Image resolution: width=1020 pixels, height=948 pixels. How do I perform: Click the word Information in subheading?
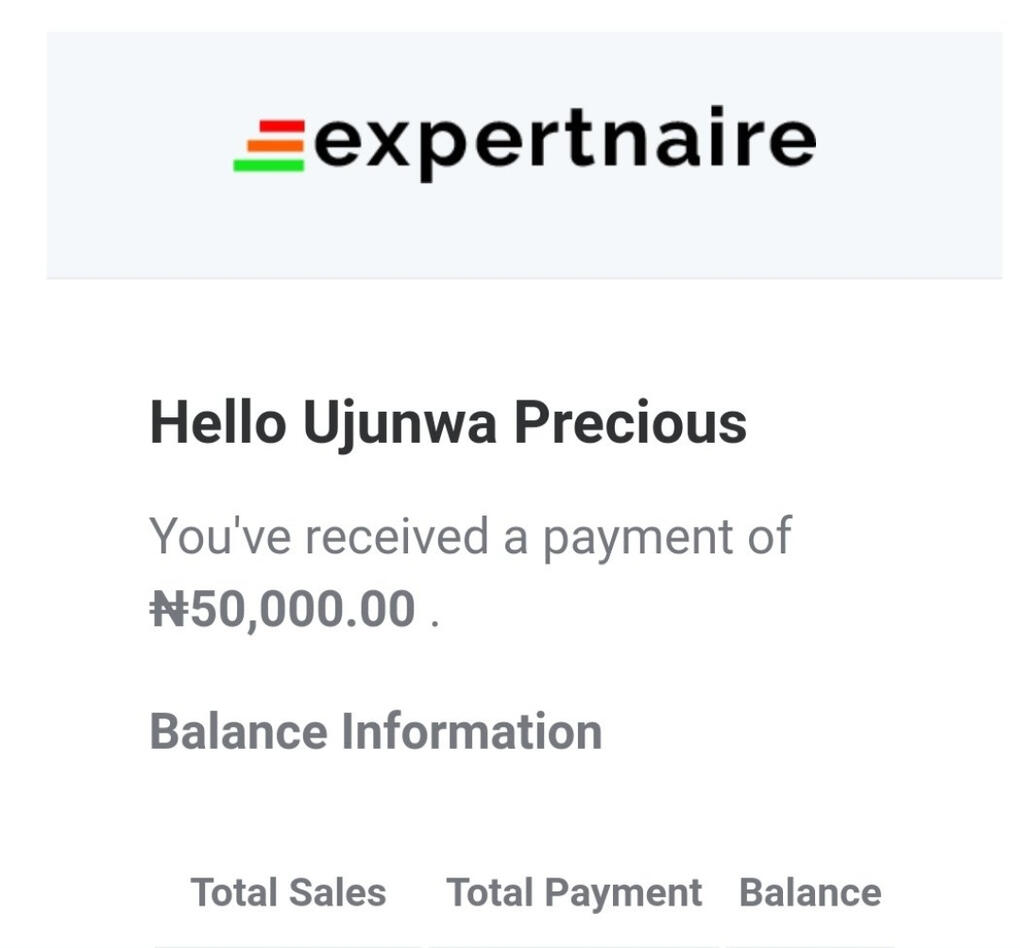pos(472,731)
